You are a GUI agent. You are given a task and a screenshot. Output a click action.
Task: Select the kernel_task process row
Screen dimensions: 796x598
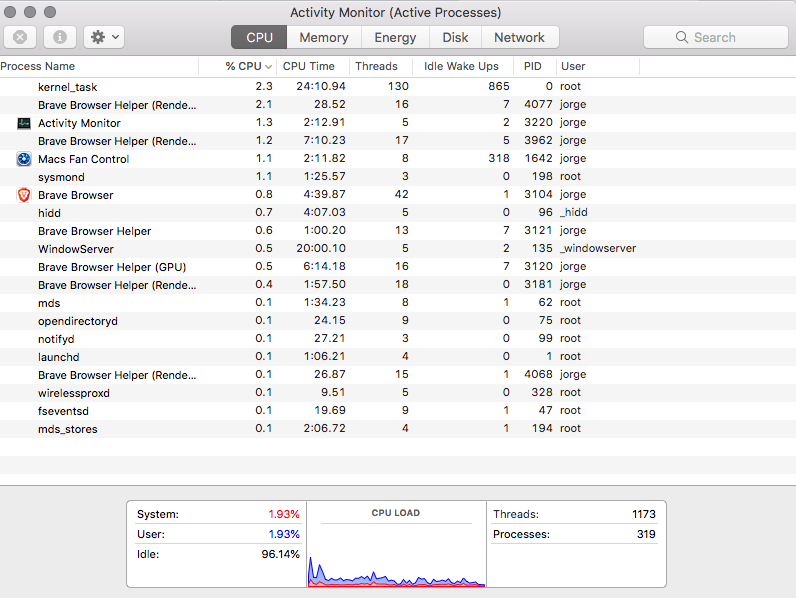point(398,87)
